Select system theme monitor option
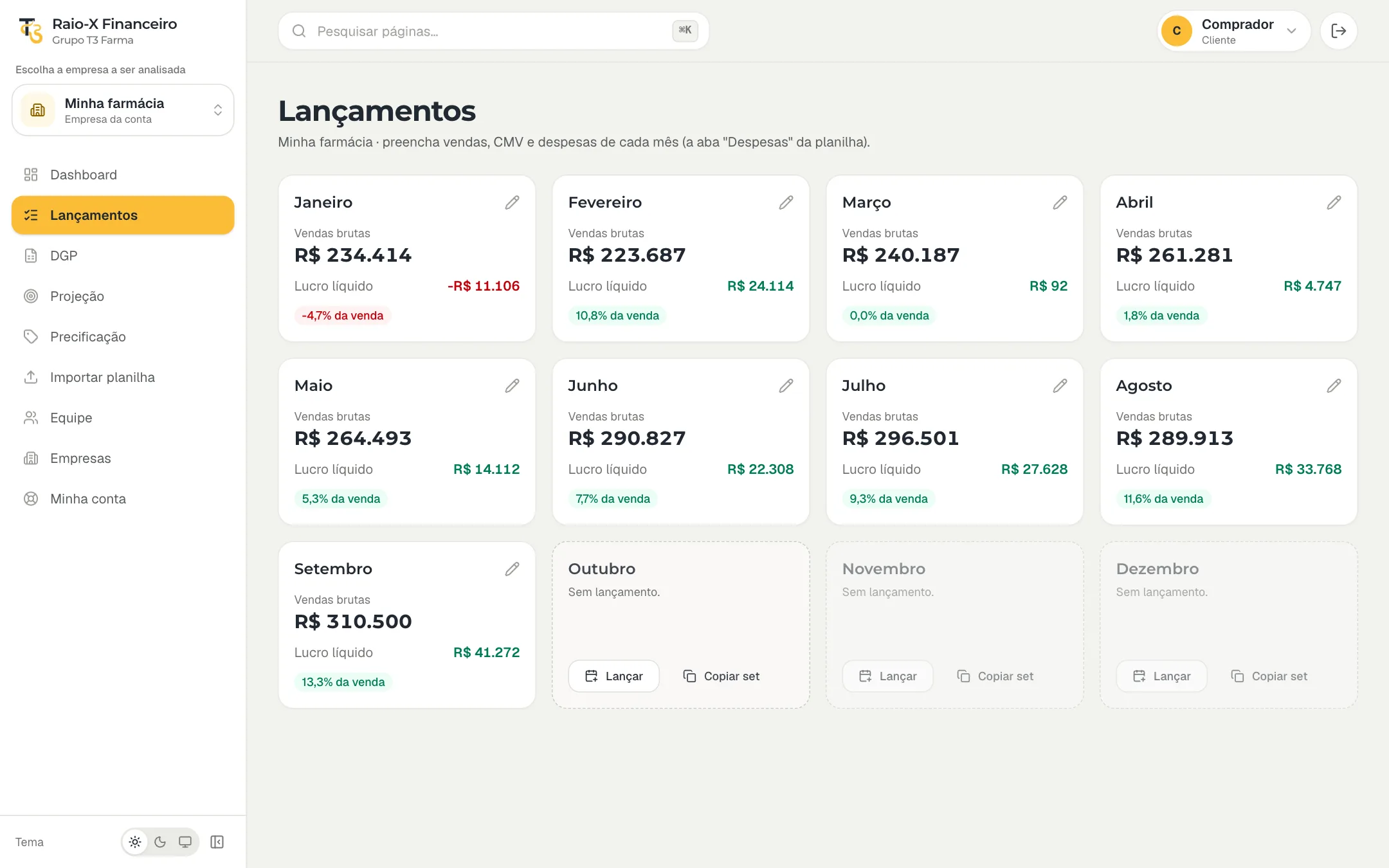 coord(185,842)
